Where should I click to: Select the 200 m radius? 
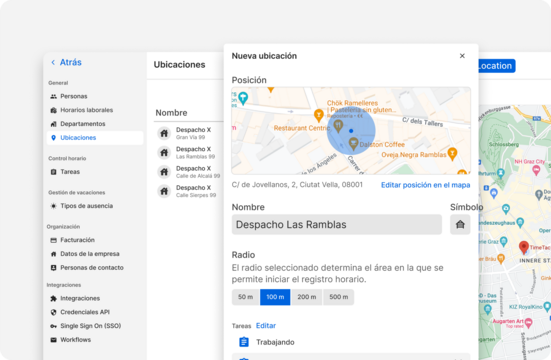(x=307, y=297)
